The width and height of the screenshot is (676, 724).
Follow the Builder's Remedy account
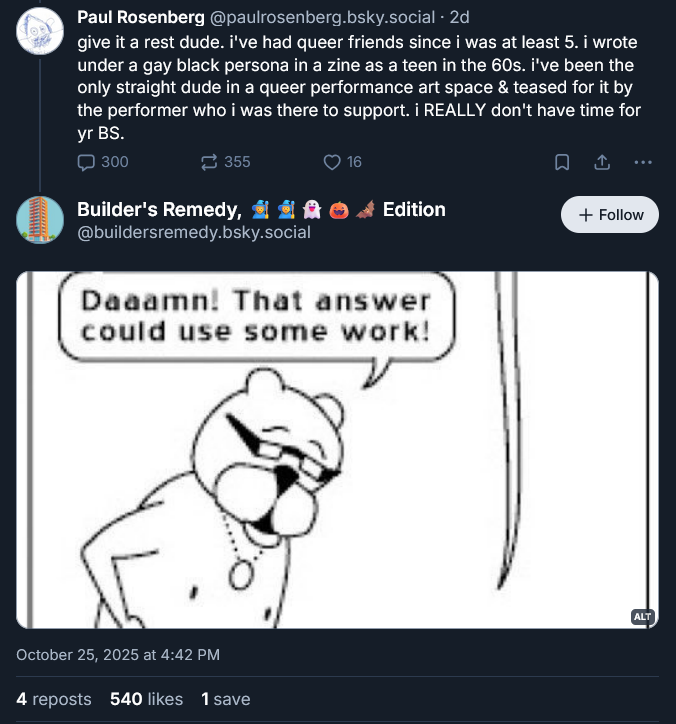coord(610,215)
